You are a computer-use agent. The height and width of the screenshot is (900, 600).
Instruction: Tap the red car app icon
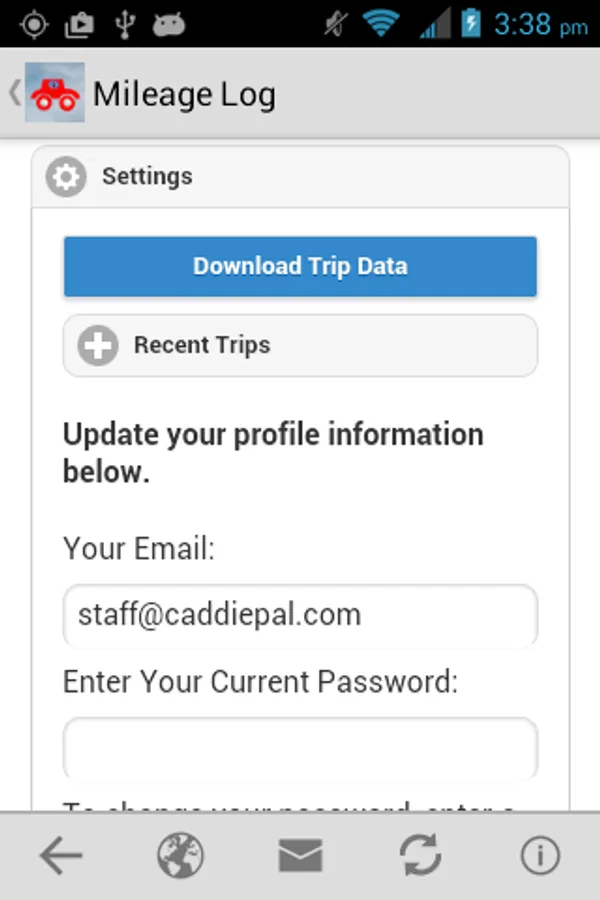pos(55,93)
